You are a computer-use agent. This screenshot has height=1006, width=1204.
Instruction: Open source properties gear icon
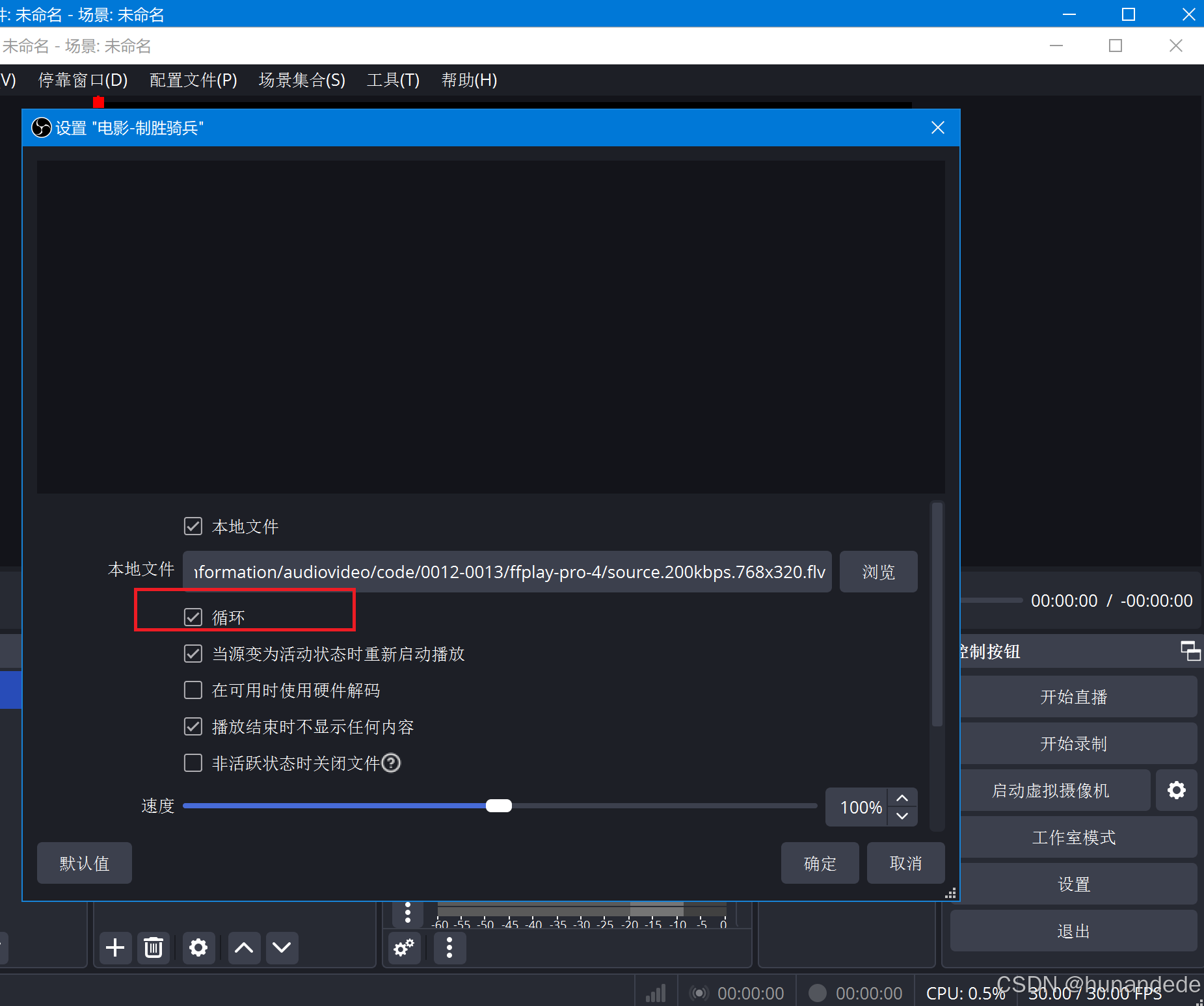coord(198,947)
